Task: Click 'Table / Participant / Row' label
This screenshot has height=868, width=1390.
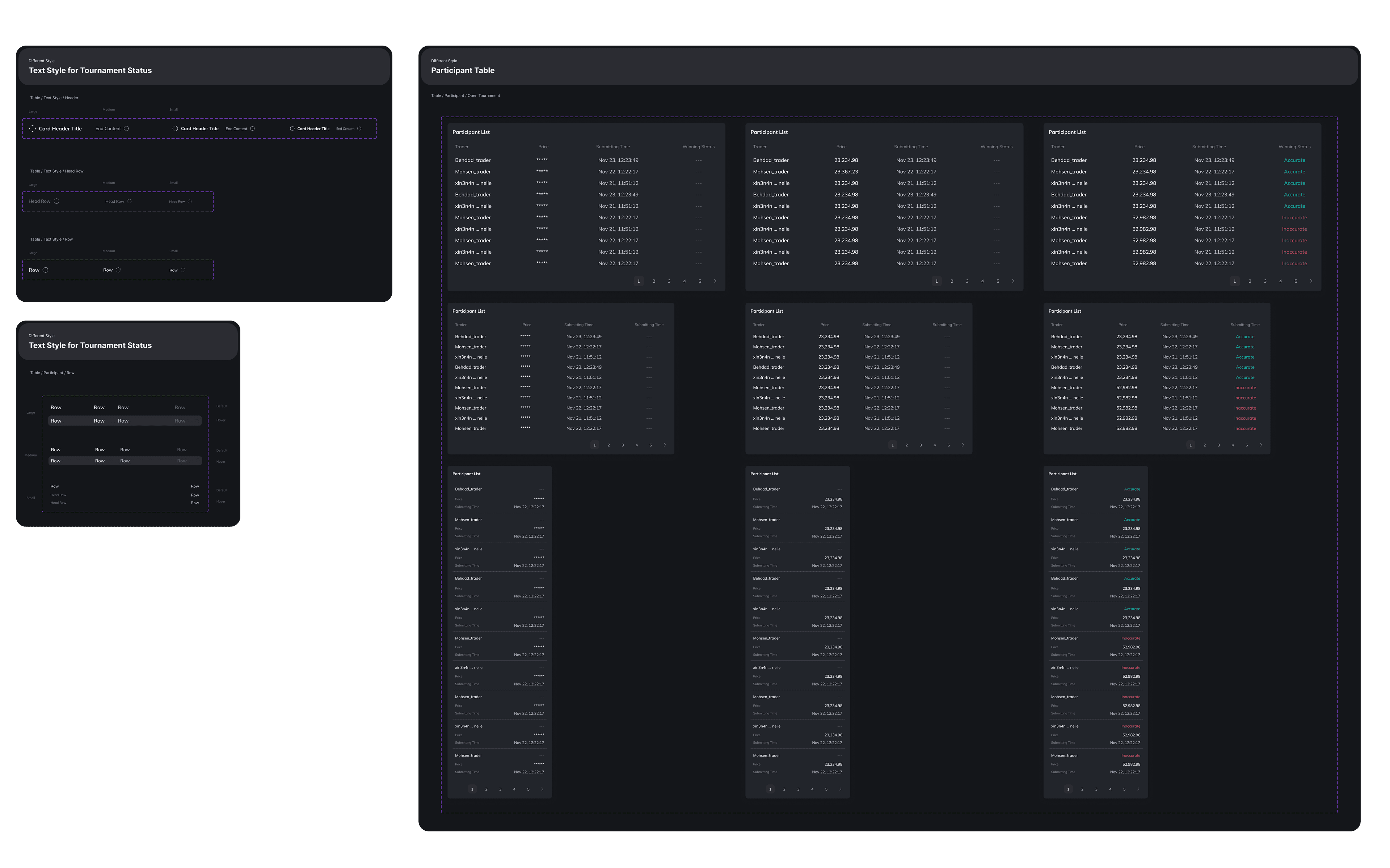Action: click(52, 373)
